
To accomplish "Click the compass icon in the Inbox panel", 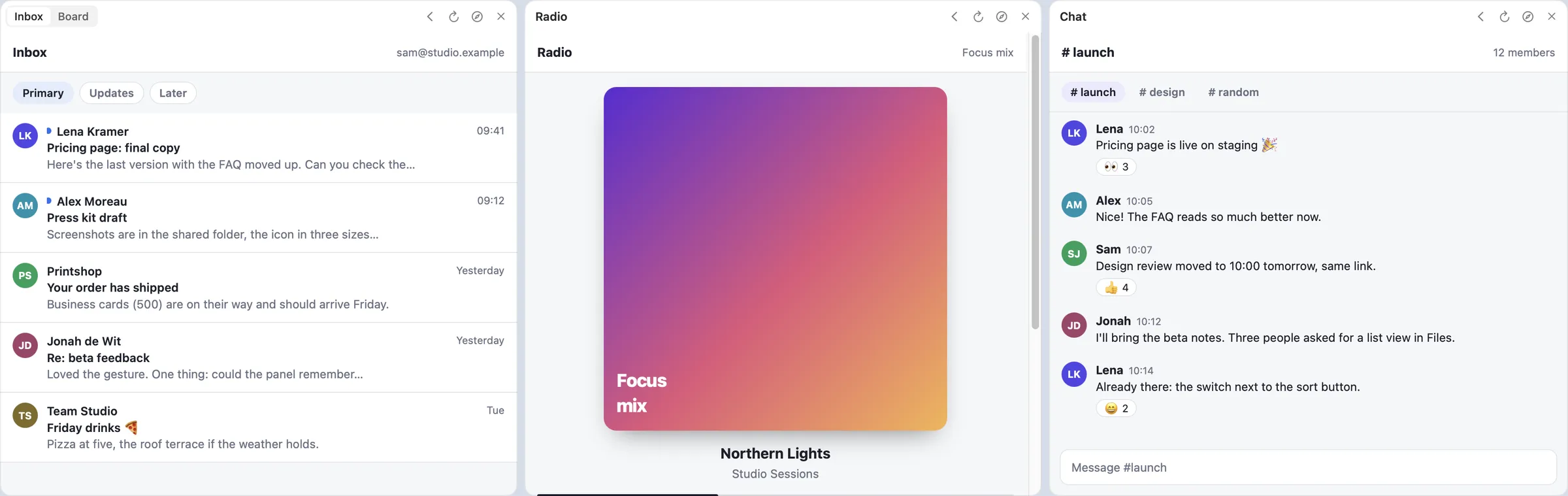I will (478, 17).
